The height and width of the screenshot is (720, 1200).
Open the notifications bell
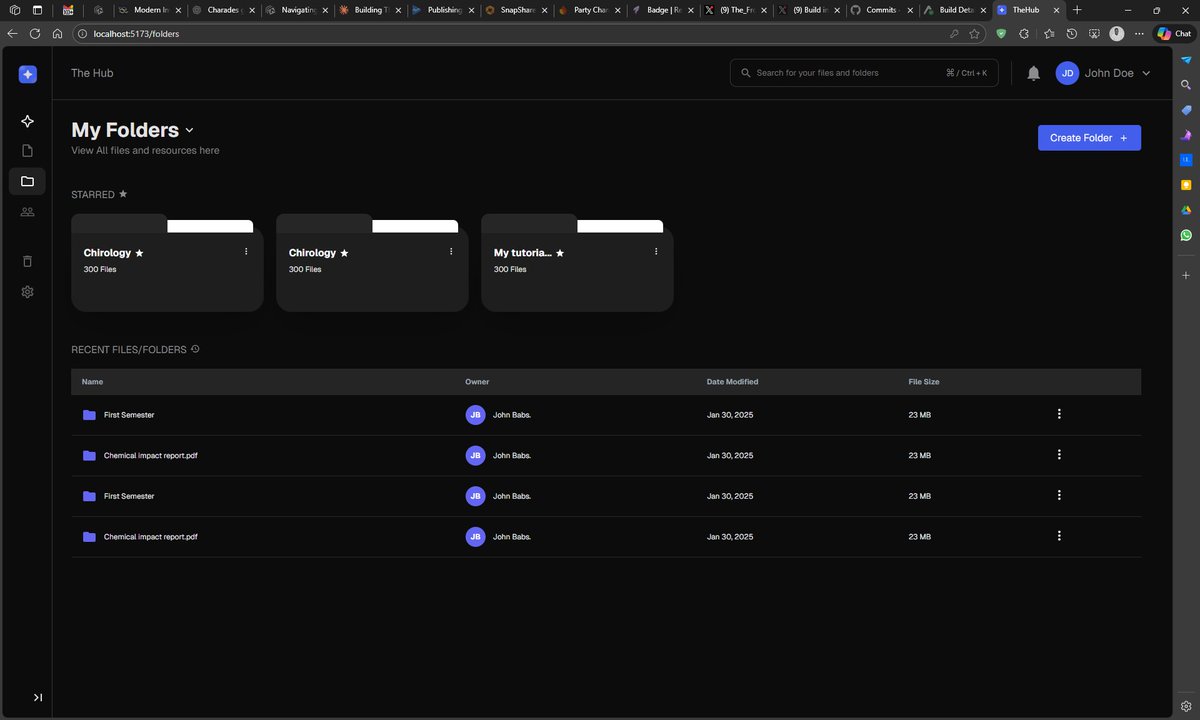pos(1034,73)
